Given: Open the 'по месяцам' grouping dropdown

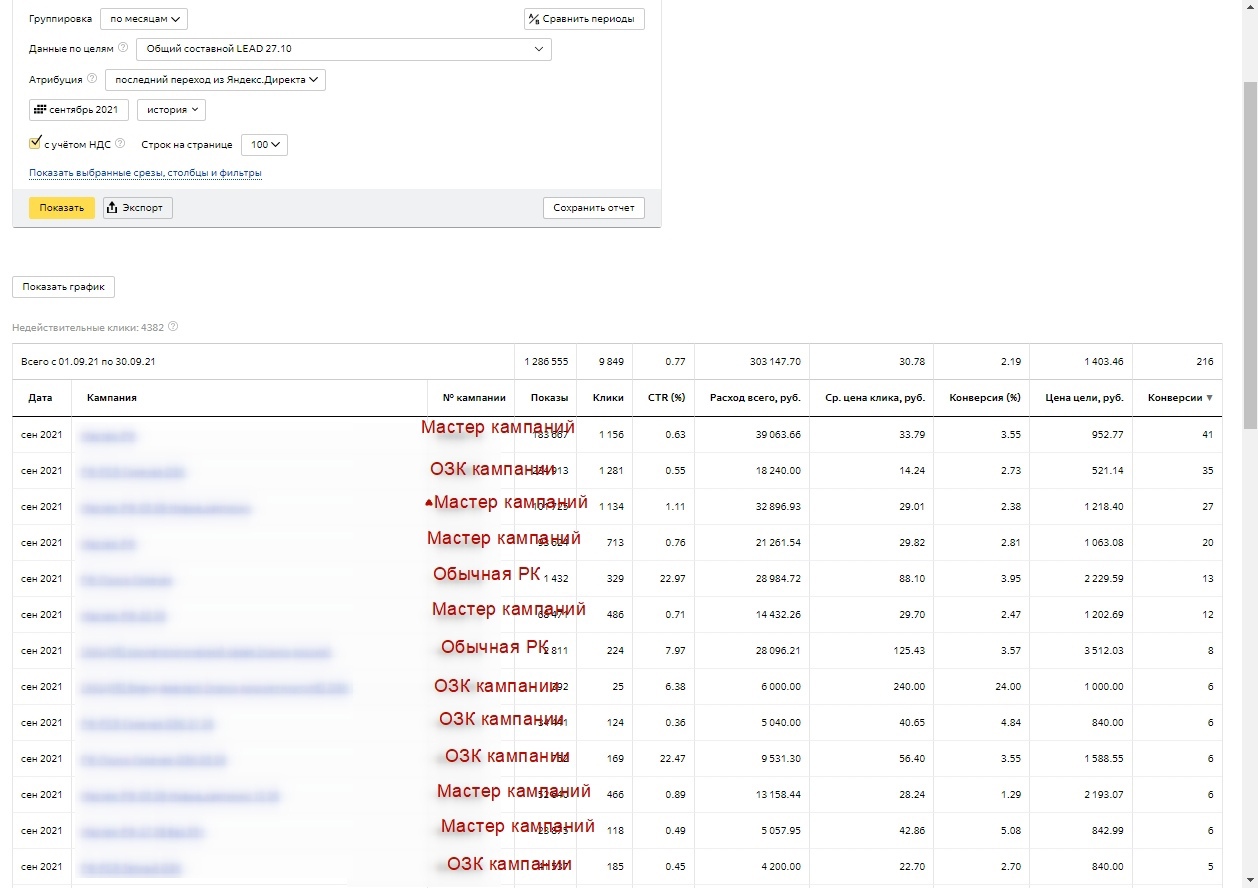Looking at the screenshot, I should coord(144,19).
